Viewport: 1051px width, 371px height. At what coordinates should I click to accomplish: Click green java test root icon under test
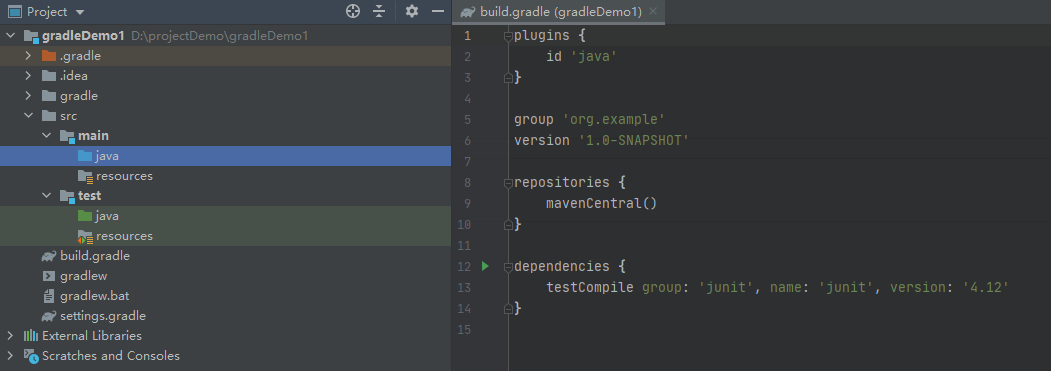pos(84,216)
